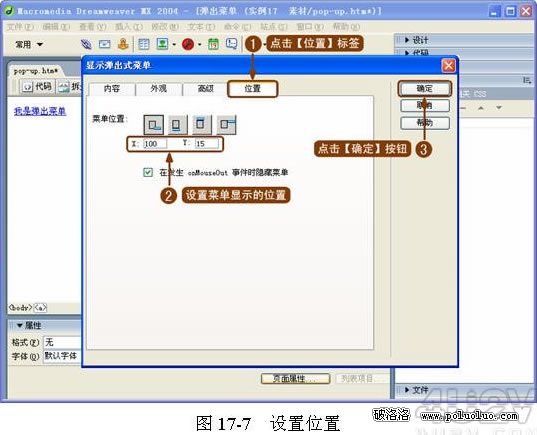Click the 确定 button in dialog
The width and height of the screenshot is (537, 435).
(x=425, y=89)
